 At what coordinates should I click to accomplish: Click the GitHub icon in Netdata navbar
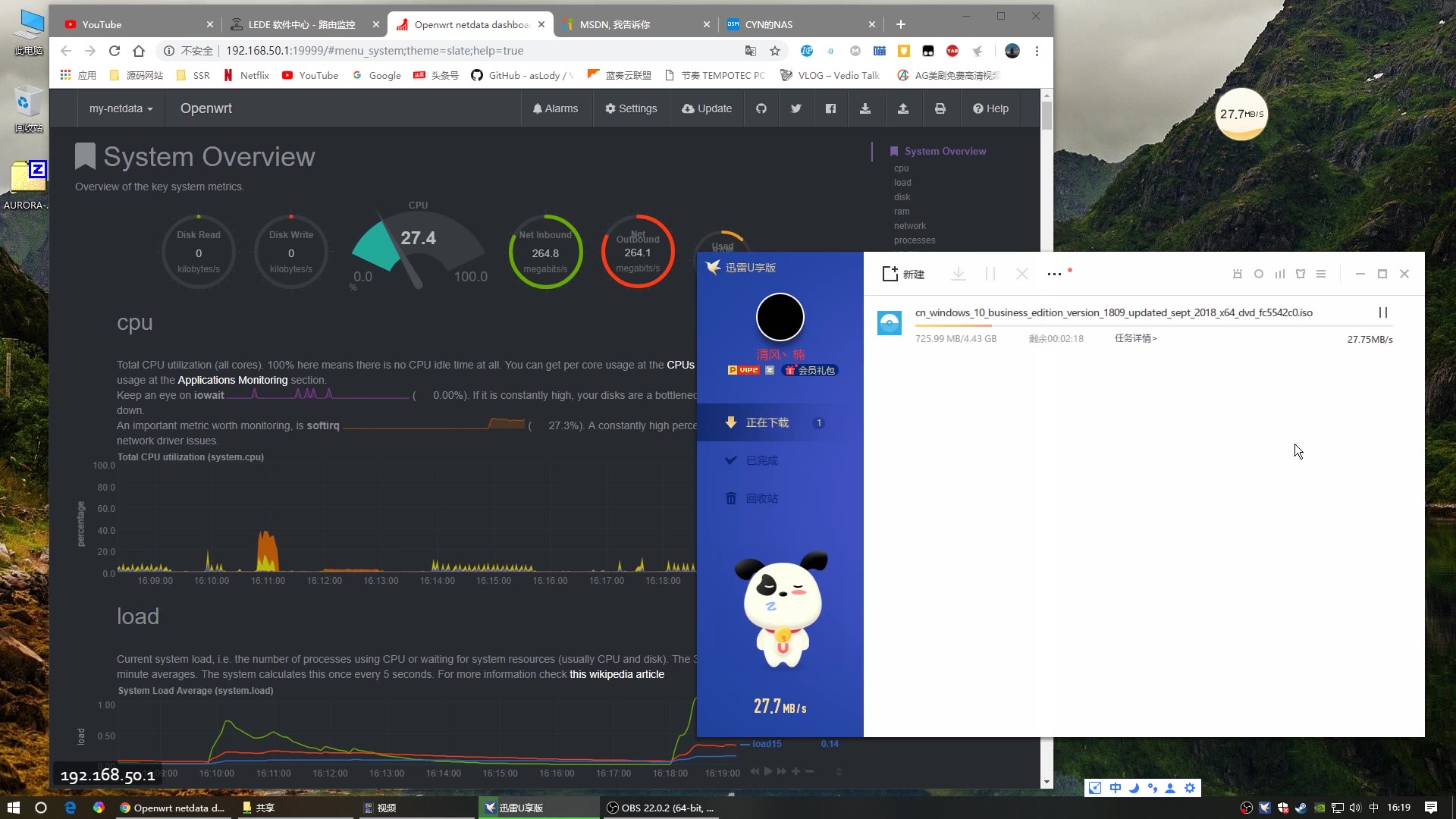coord(761,108)
